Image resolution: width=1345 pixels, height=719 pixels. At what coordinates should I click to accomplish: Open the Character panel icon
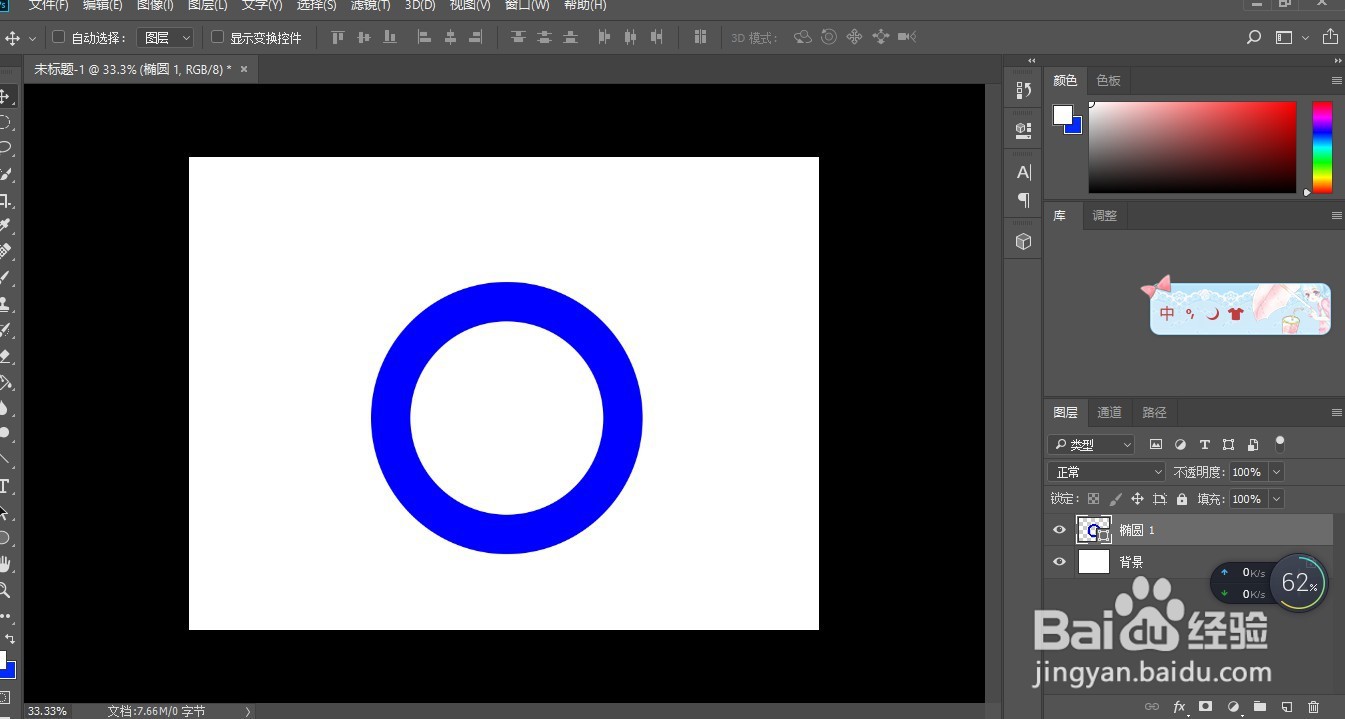pyautogui.click(x=1023, y=172)
